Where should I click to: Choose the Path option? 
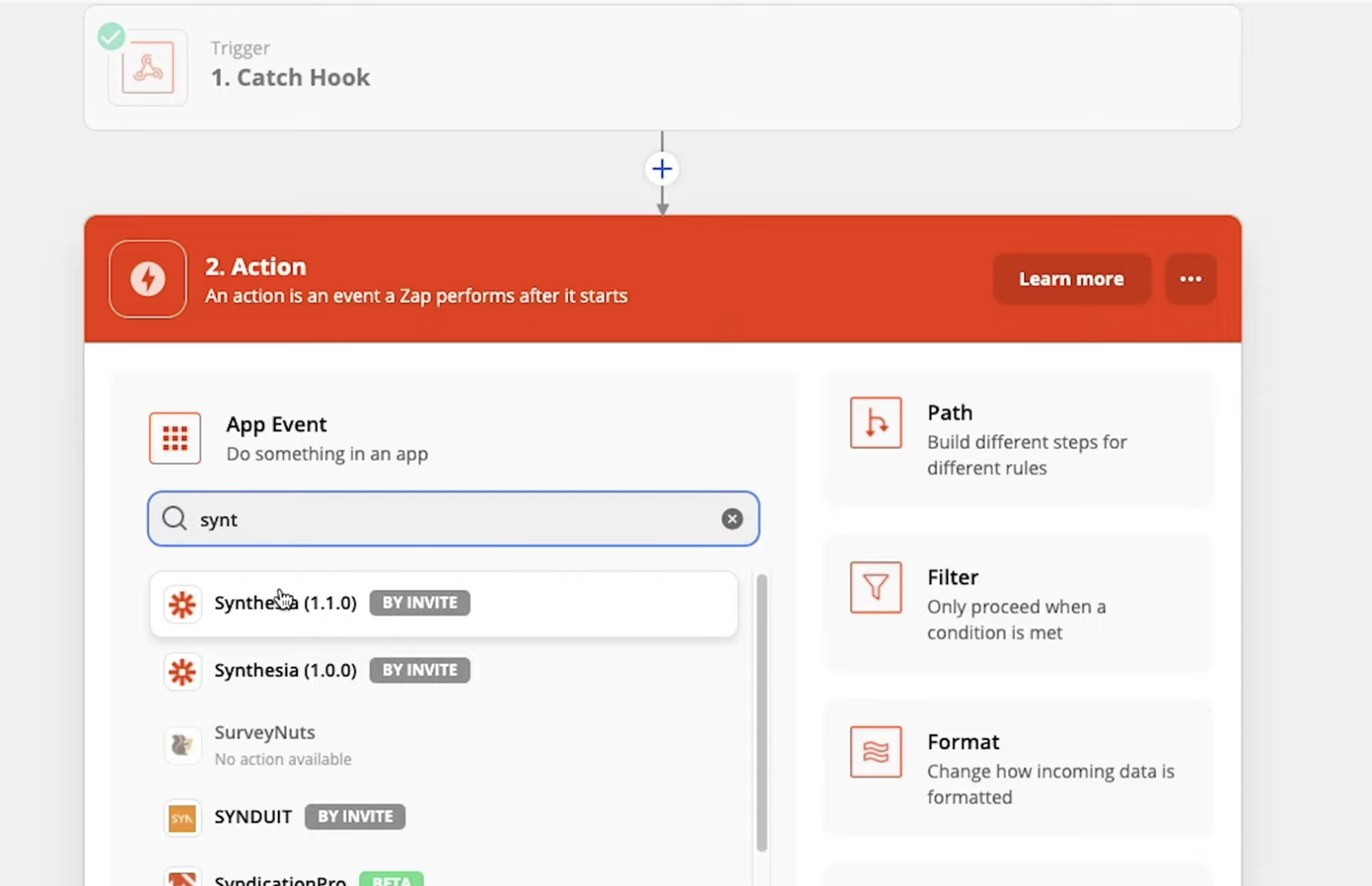coord(1019,440)
